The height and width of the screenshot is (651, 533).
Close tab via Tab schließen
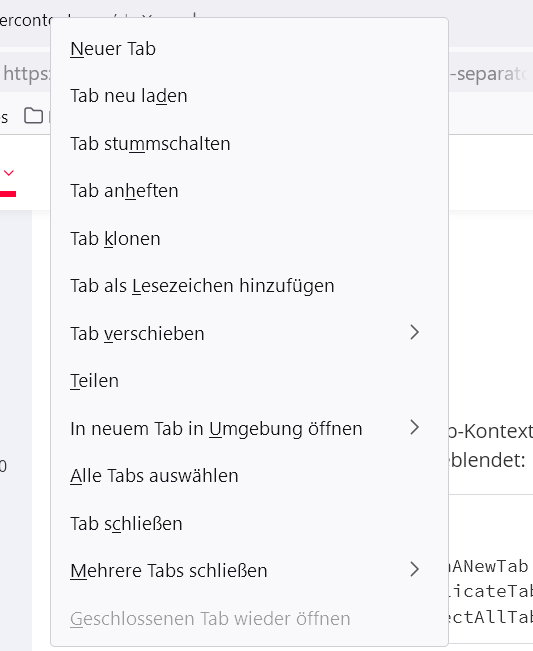click(249, 524)
